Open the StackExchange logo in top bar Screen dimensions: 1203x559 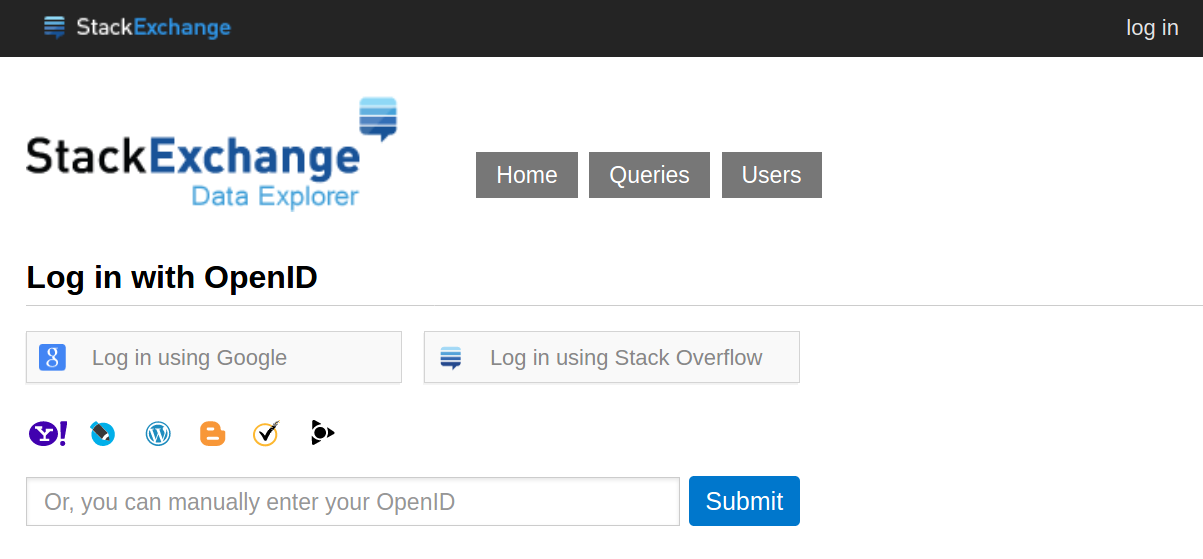pos(137,27)
